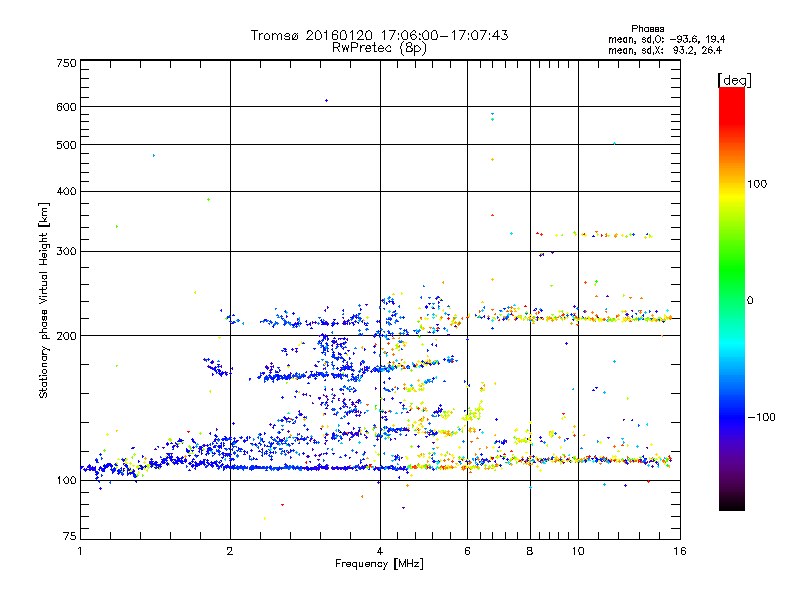800x600 pixels.
Task: Click the 'mean, sd,X: 93.2, 26.4' line
Action: (x=665, y=50)
